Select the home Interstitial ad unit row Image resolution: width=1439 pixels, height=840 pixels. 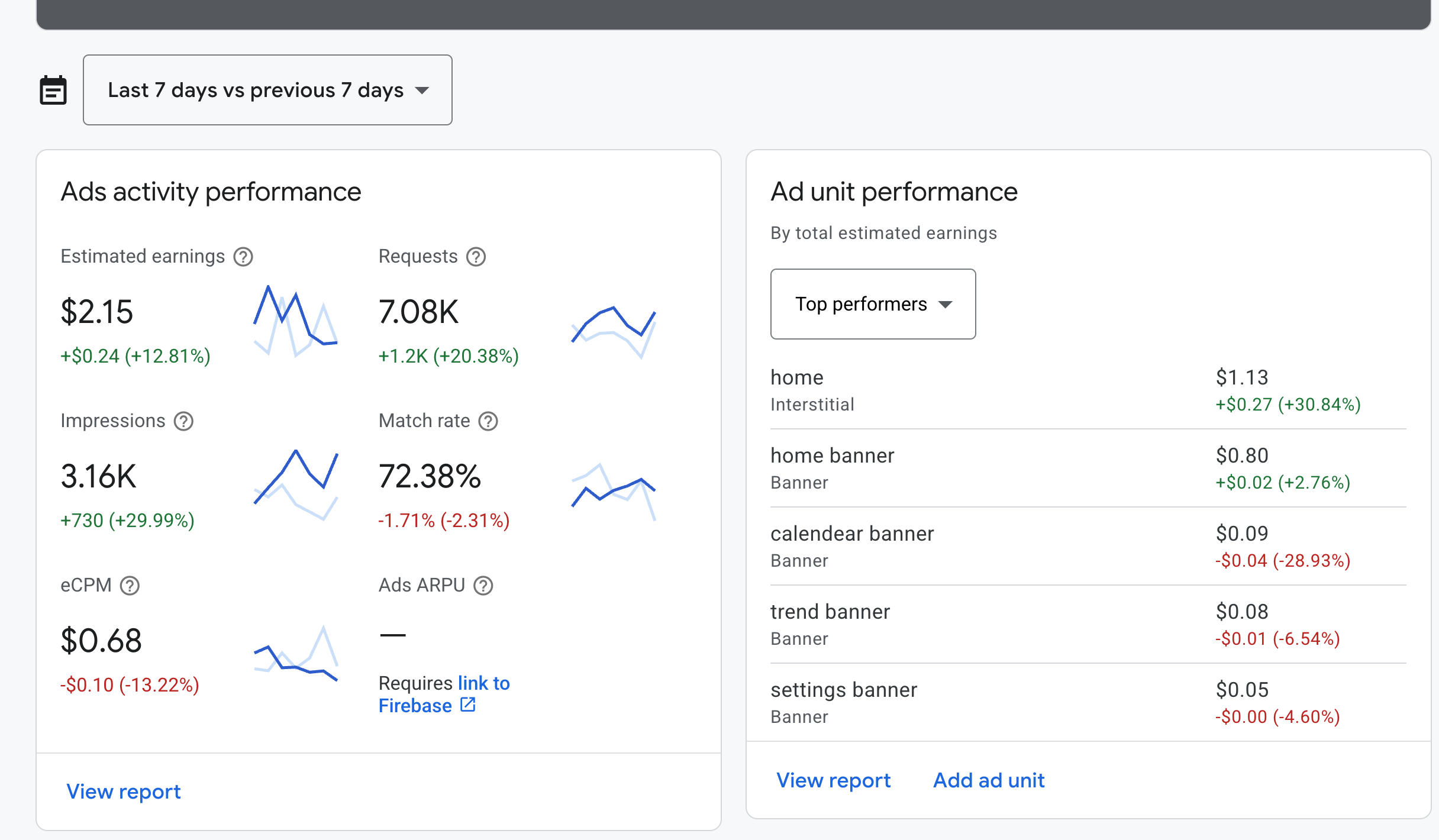click(1088, 390)
